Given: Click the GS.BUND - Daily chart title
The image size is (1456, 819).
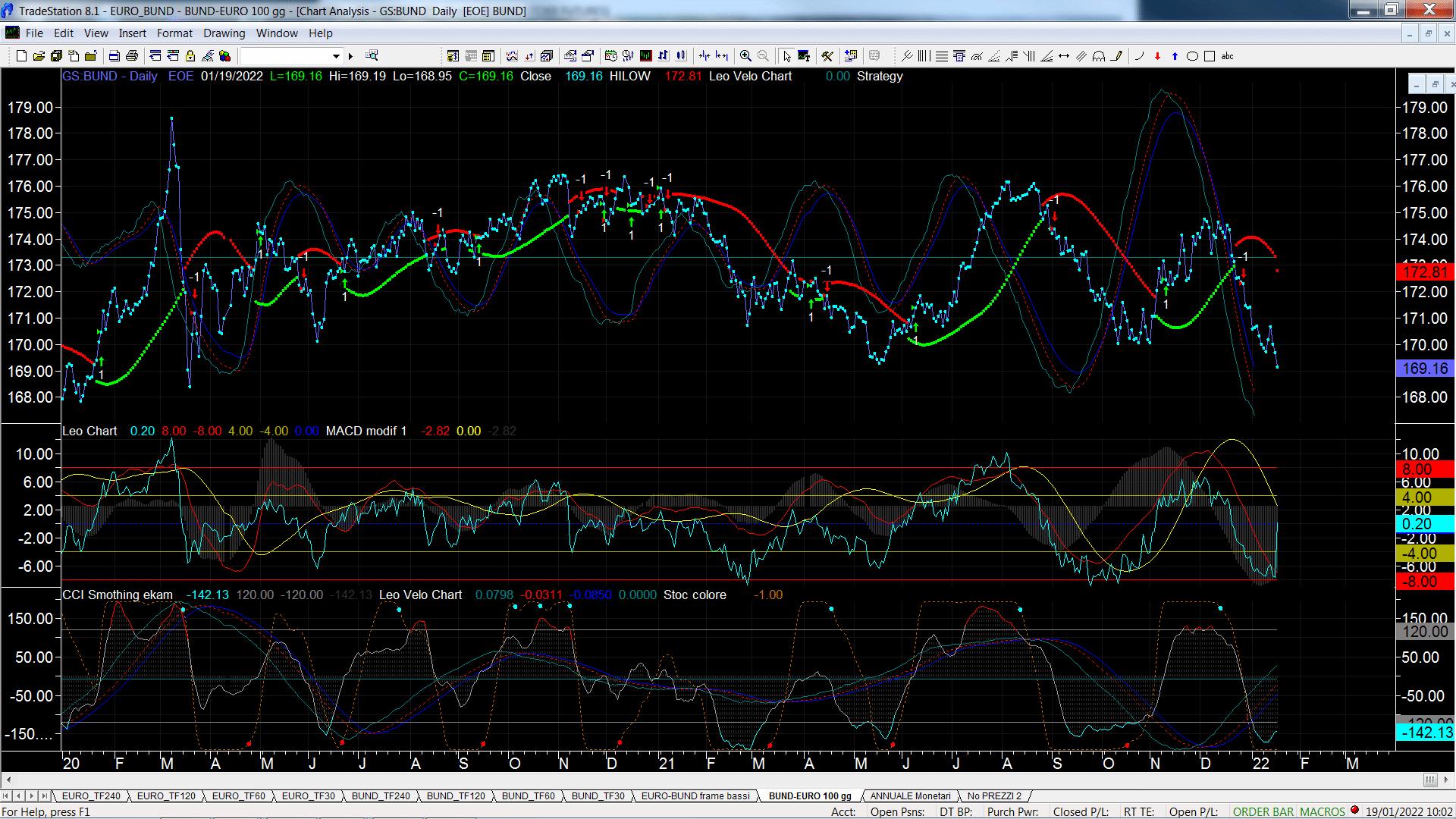Looking at the screenshot, I should (110, 76).
